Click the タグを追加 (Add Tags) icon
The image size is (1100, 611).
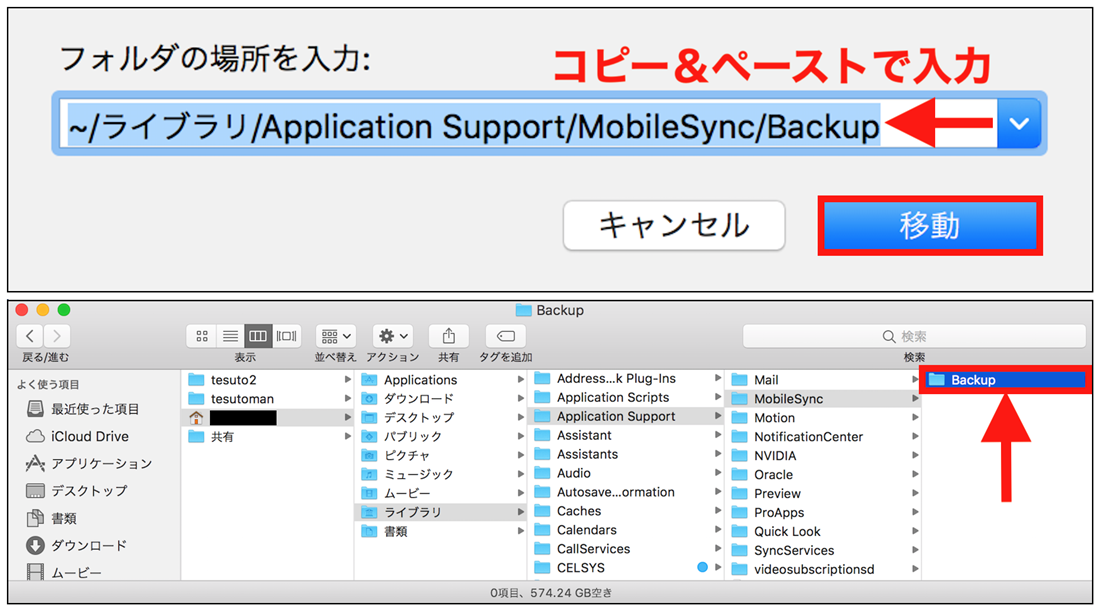(x=508, y=337)
